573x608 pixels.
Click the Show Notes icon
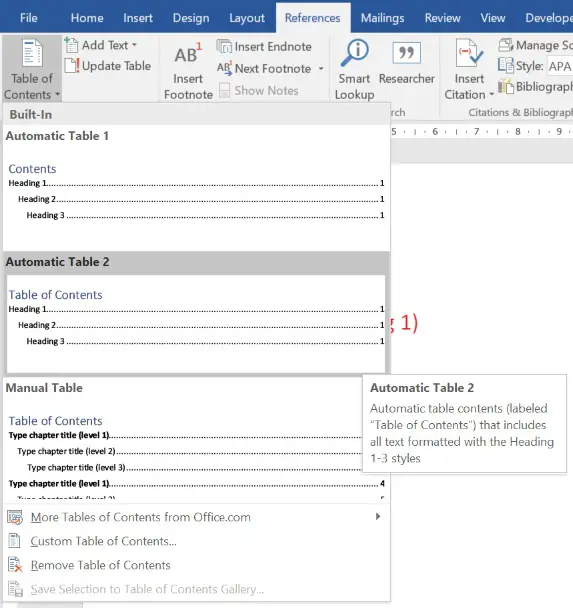pyautogui.click(x=224, y=90)
